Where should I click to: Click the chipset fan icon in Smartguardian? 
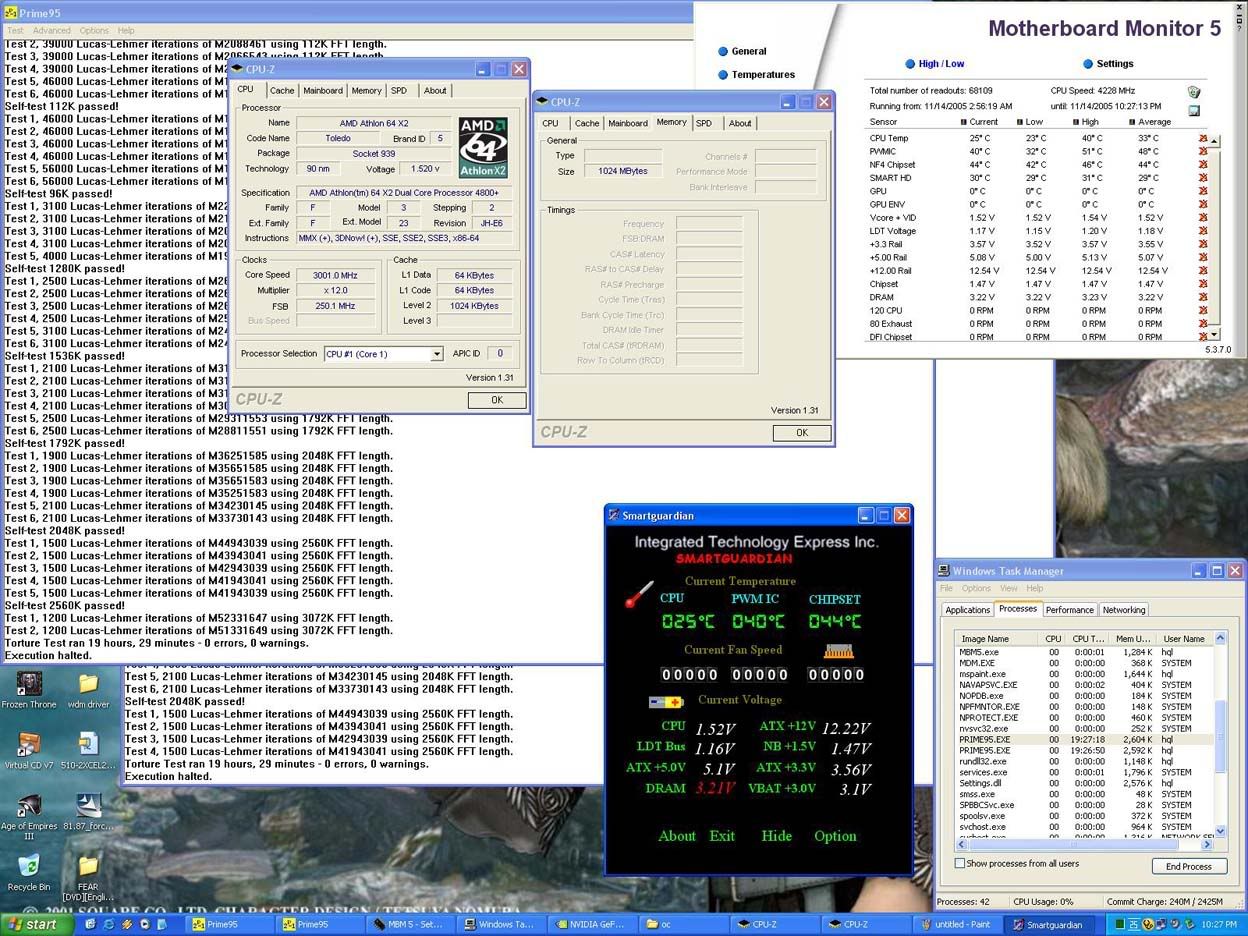point(838,650)
